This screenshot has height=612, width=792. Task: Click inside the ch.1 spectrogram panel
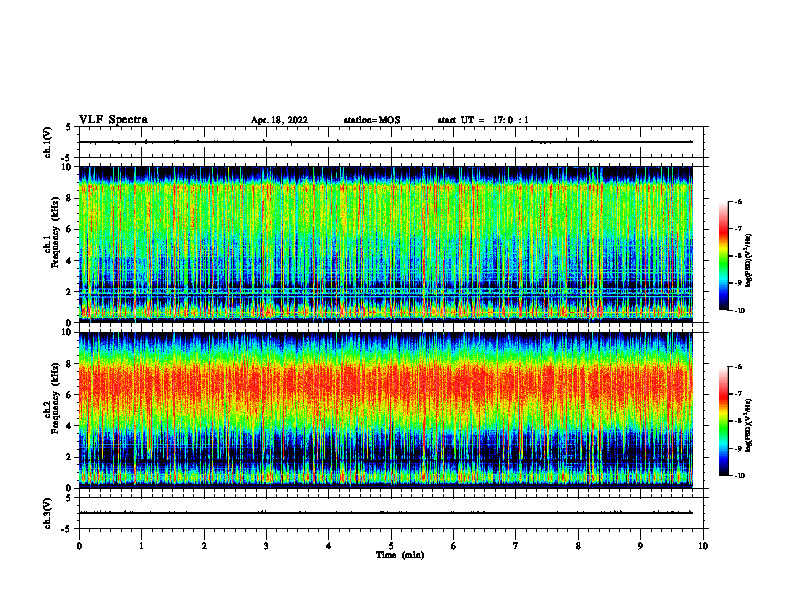tap(386, 244)
